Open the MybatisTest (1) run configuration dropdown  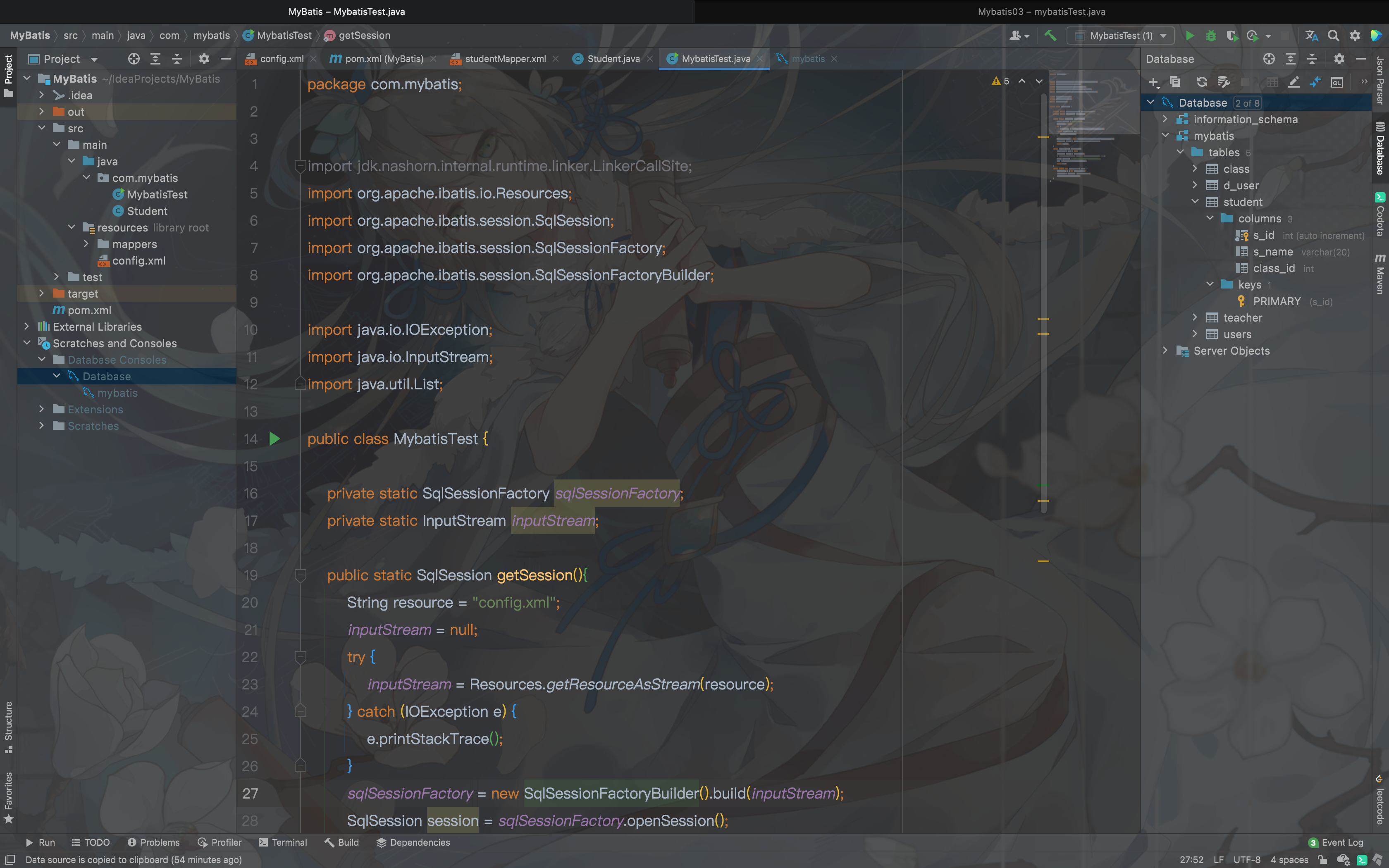coord(1121,36)
